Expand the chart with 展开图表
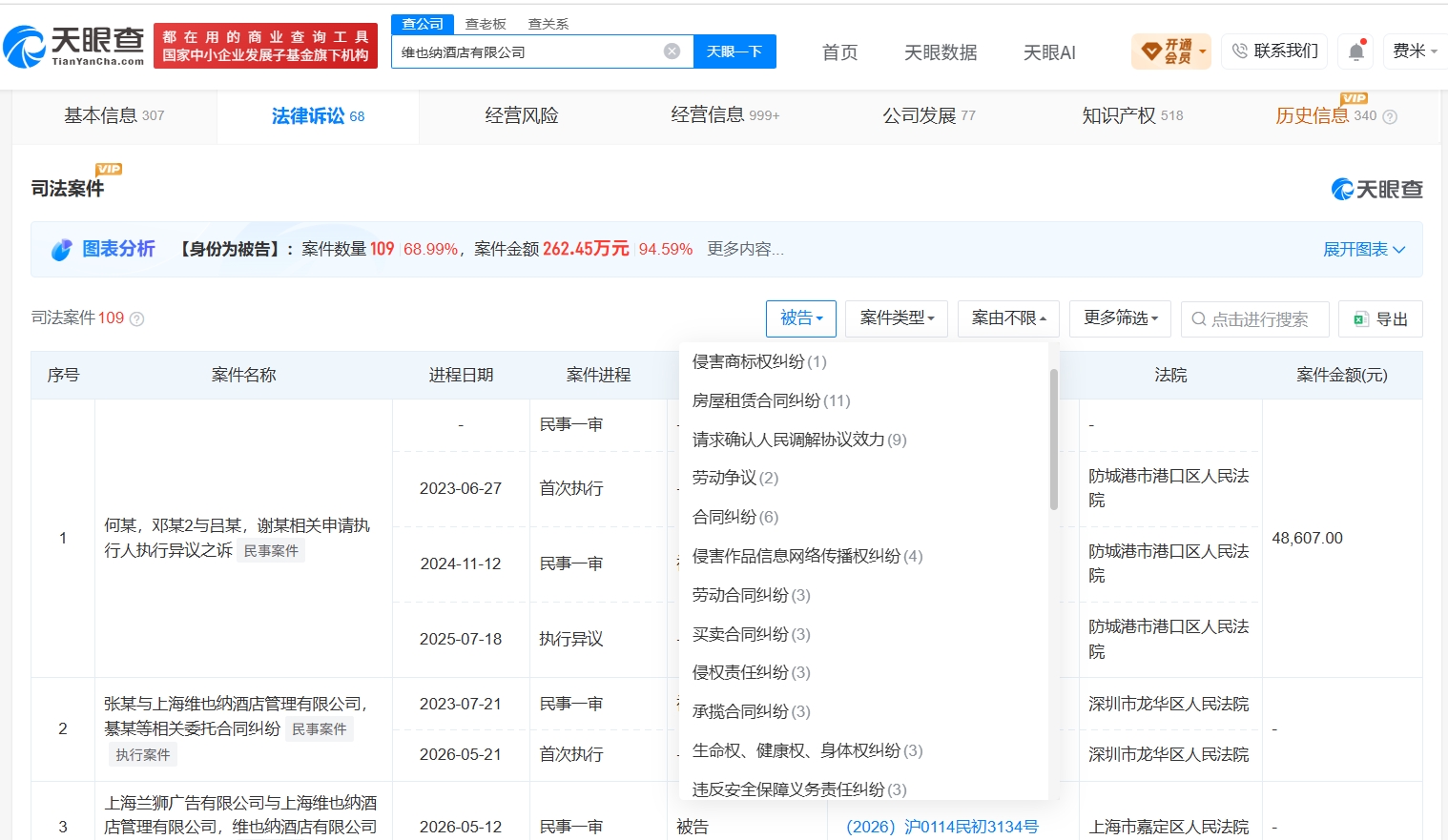The height and width of the screenshot is (840, 1448). (1364, 250)
